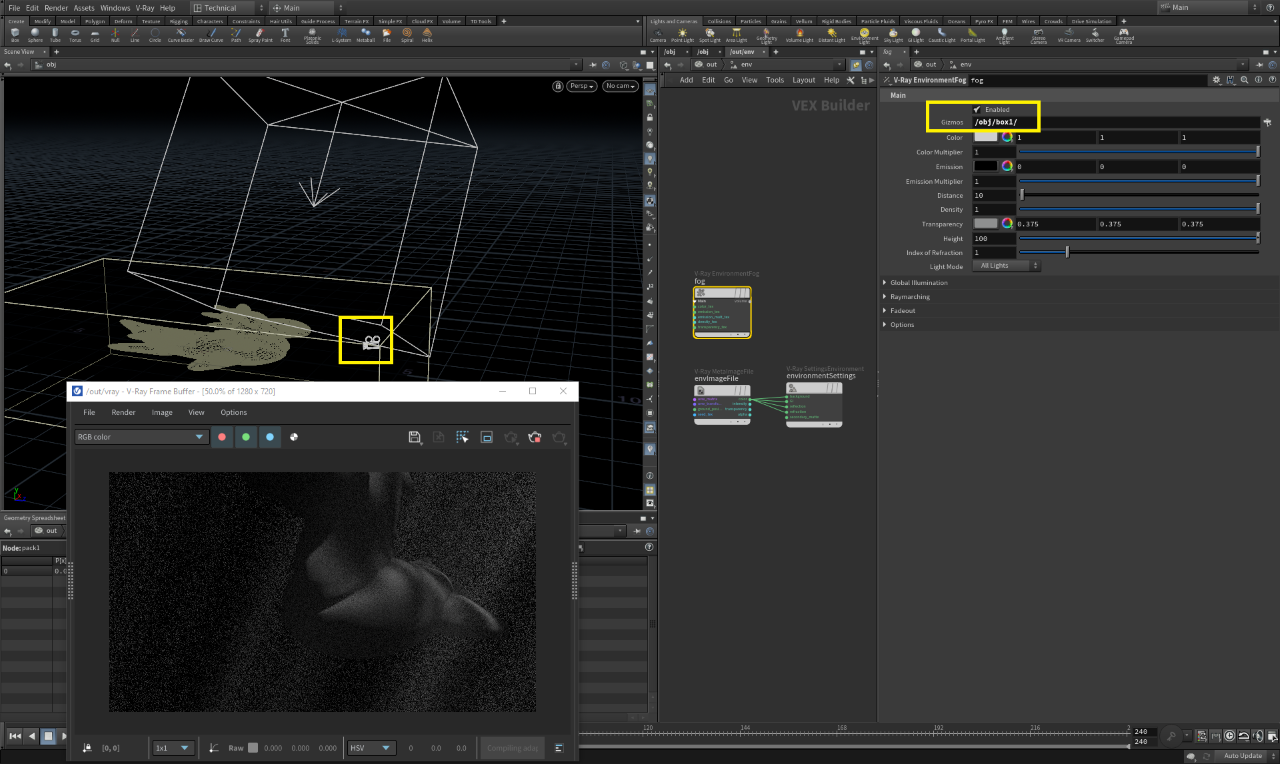Viewport: 1280px width, 764px height.
Task: Open parameter gear menu for fog node
Action: pos(1216,79)
